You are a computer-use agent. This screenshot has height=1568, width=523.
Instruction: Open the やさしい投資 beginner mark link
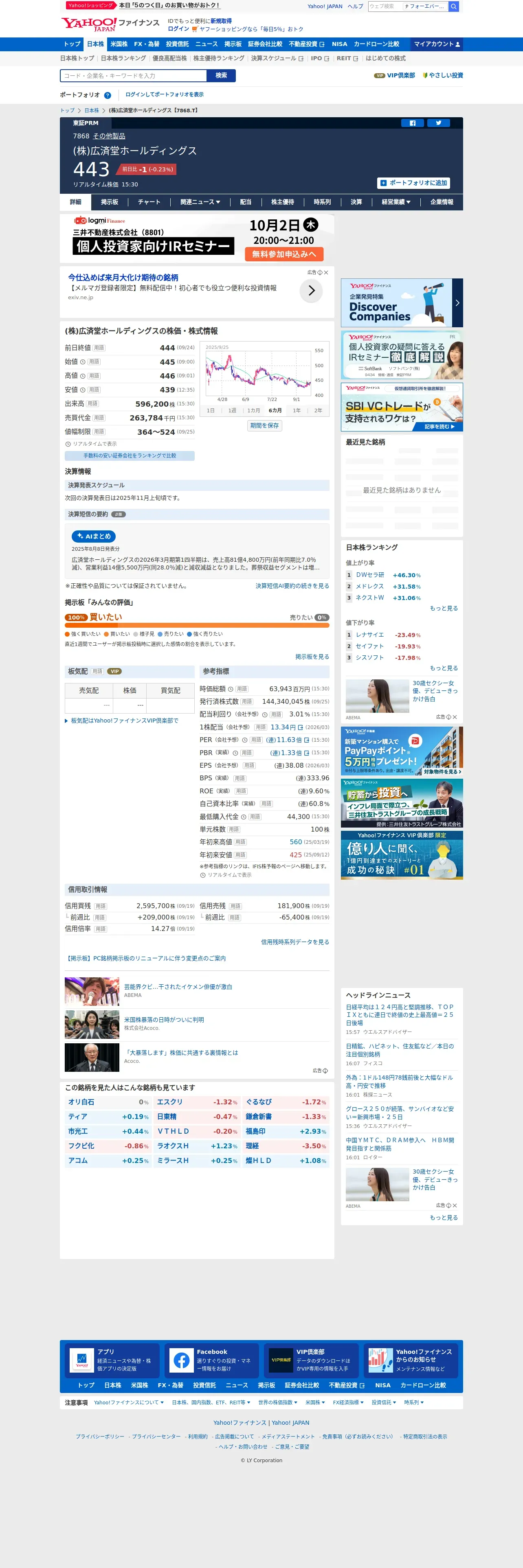point(443,75)
